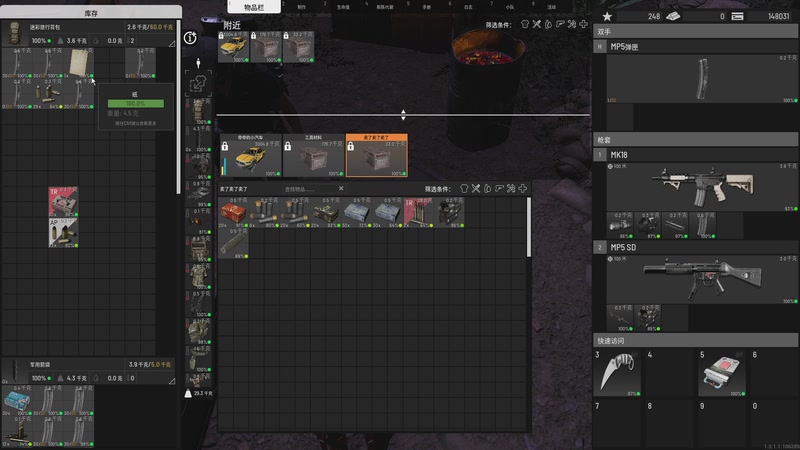Select the black optic scope in the chest

click(x=449, y=212)
